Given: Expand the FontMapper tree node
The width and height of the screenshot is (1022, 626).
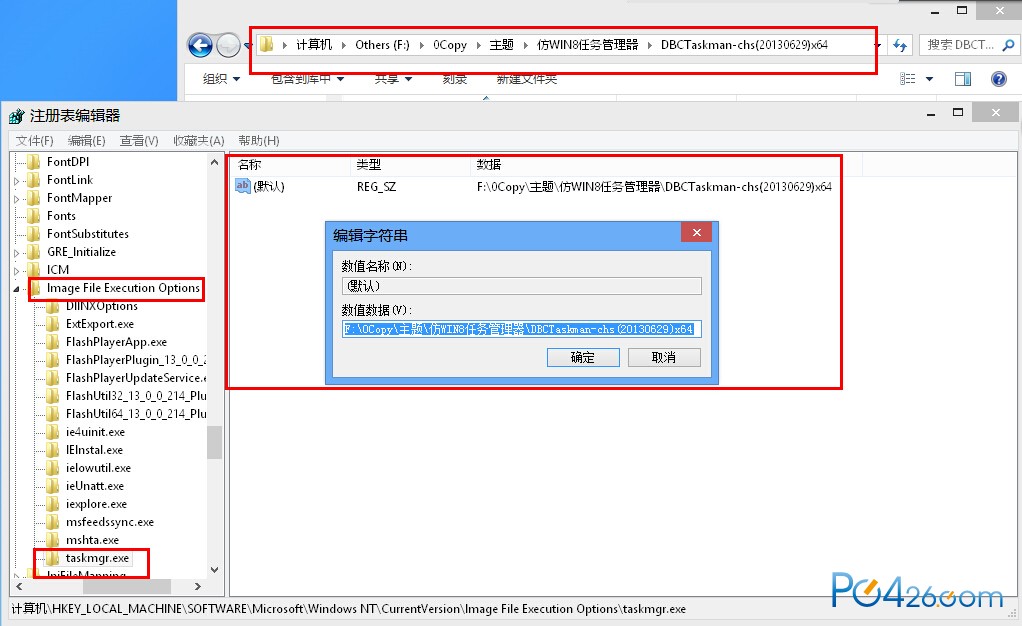Looking at the screenshot, I should pyautogui.click(x=16, y=199).
